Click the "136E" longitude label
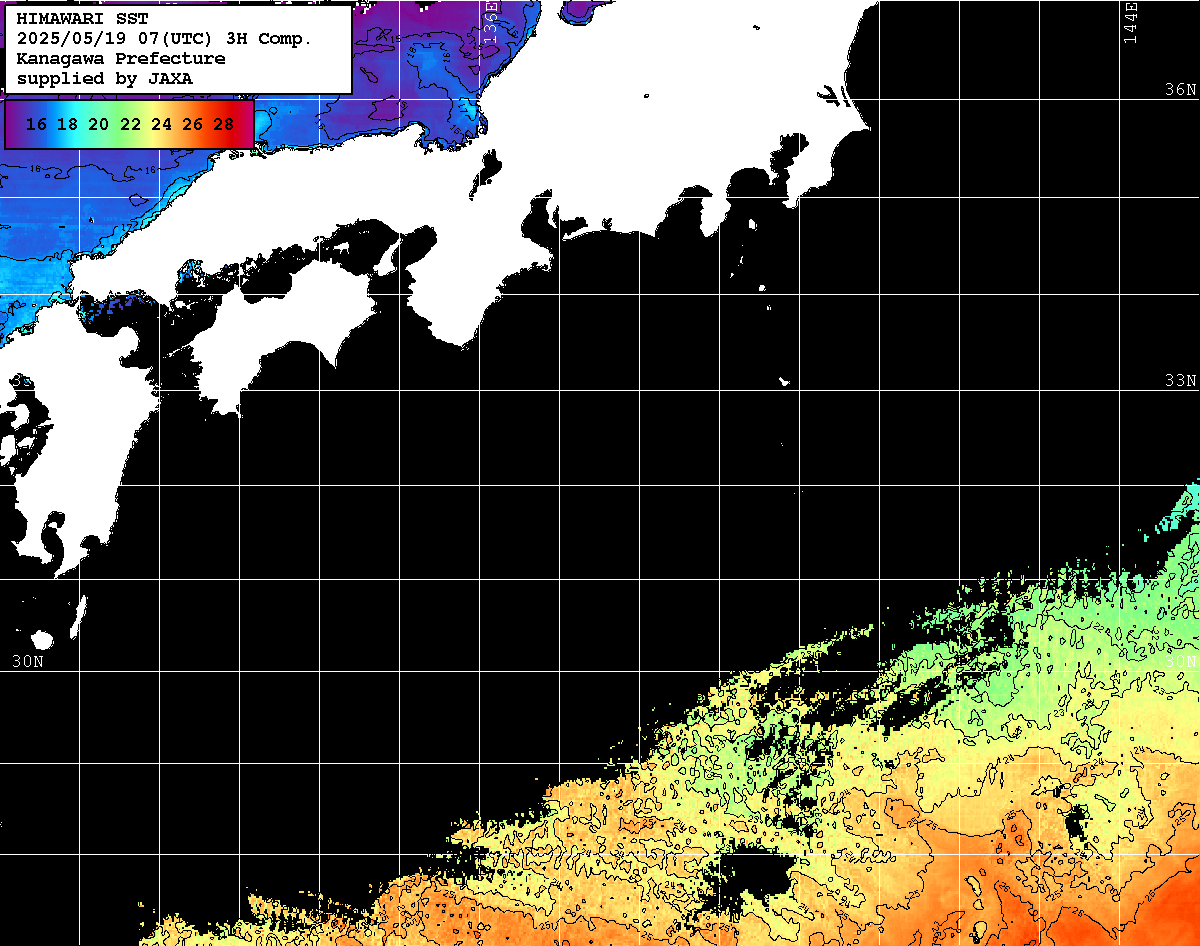This screenshot has height=946, width=1200. tap(491, 22)
